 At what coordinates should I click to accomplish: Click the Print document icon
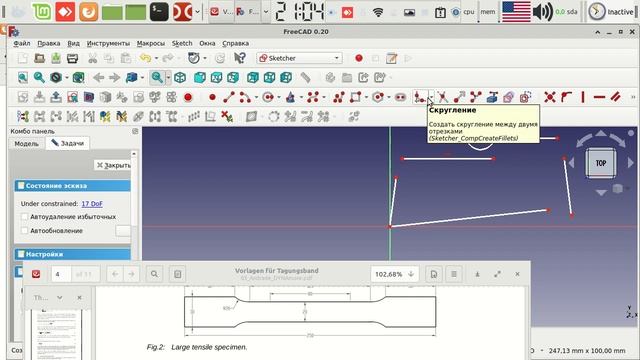pos(73,58)
